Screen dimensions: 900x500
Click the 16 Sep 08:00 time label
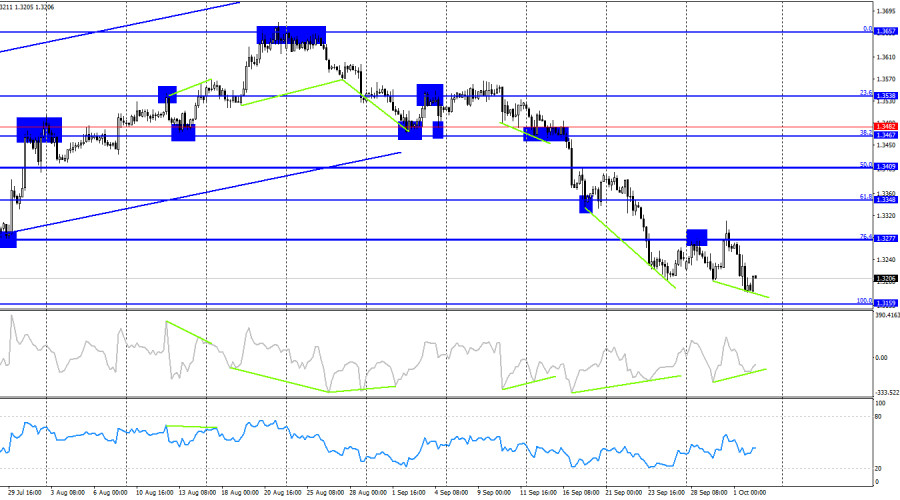(x=581, y=493)
